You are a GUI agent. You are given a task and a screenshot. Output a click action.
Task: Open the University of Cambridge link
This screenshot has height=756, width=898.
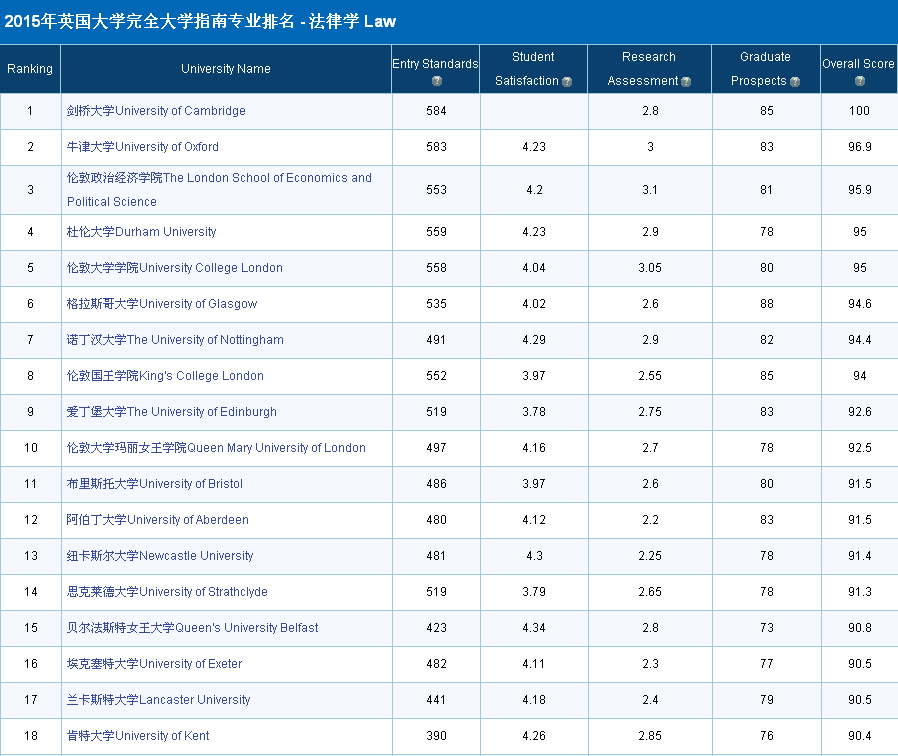click(156, 111)
